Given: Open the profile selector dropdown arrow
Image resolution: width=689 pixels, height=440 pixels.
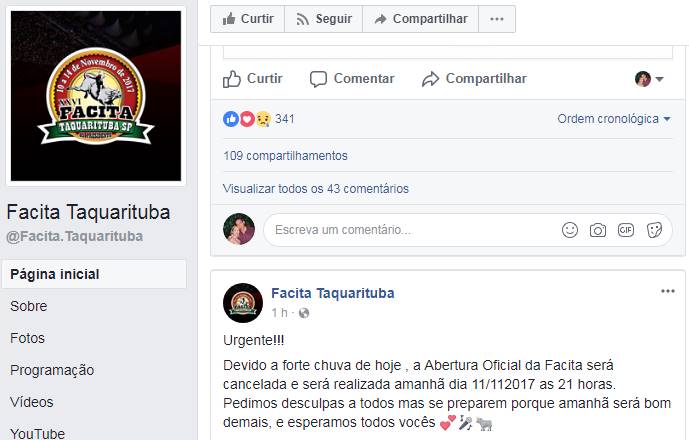Looking at the screenshot, I should point(659,79).
